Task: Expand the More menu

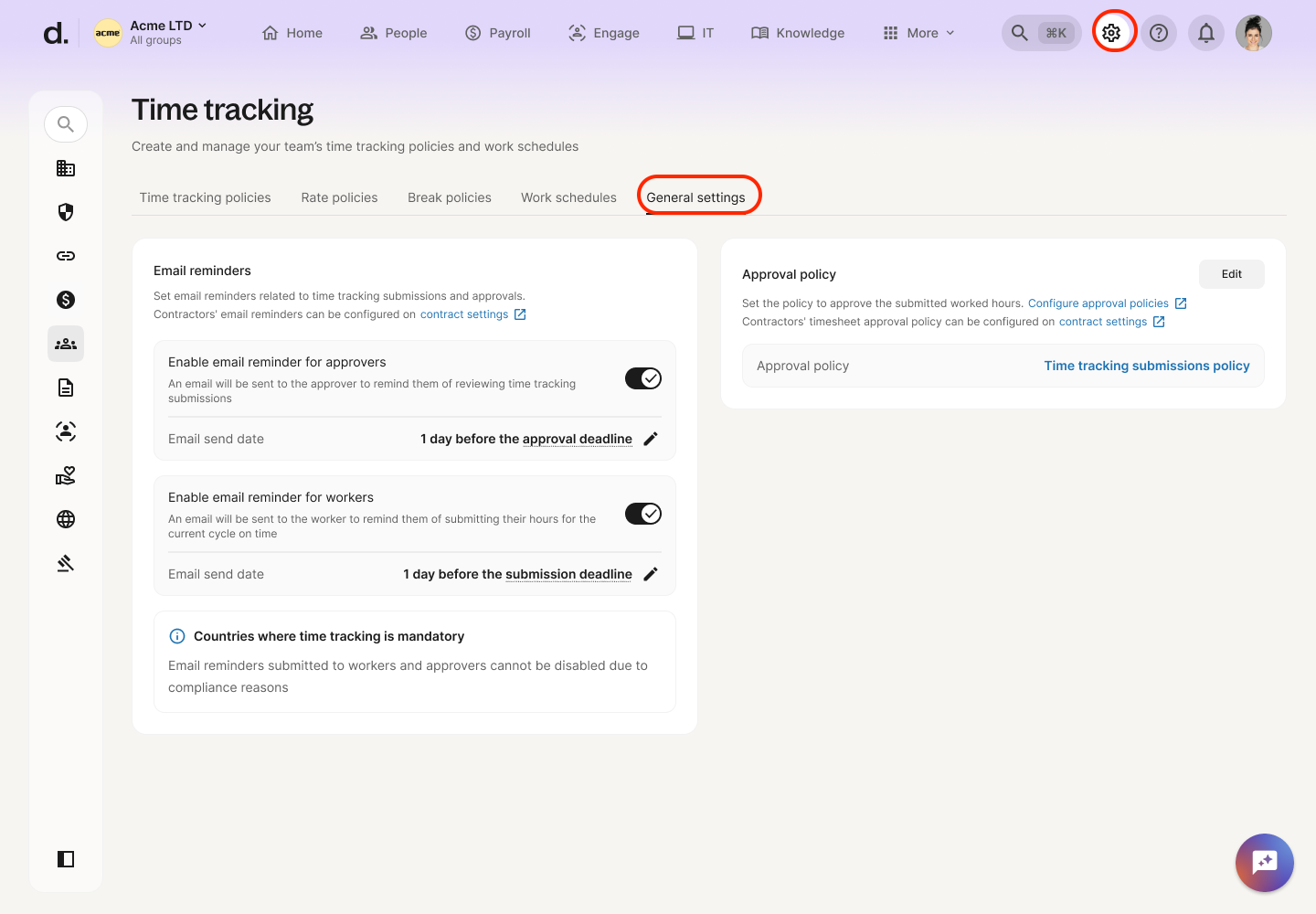Action: pyautogui.click(x=918, y=33)
